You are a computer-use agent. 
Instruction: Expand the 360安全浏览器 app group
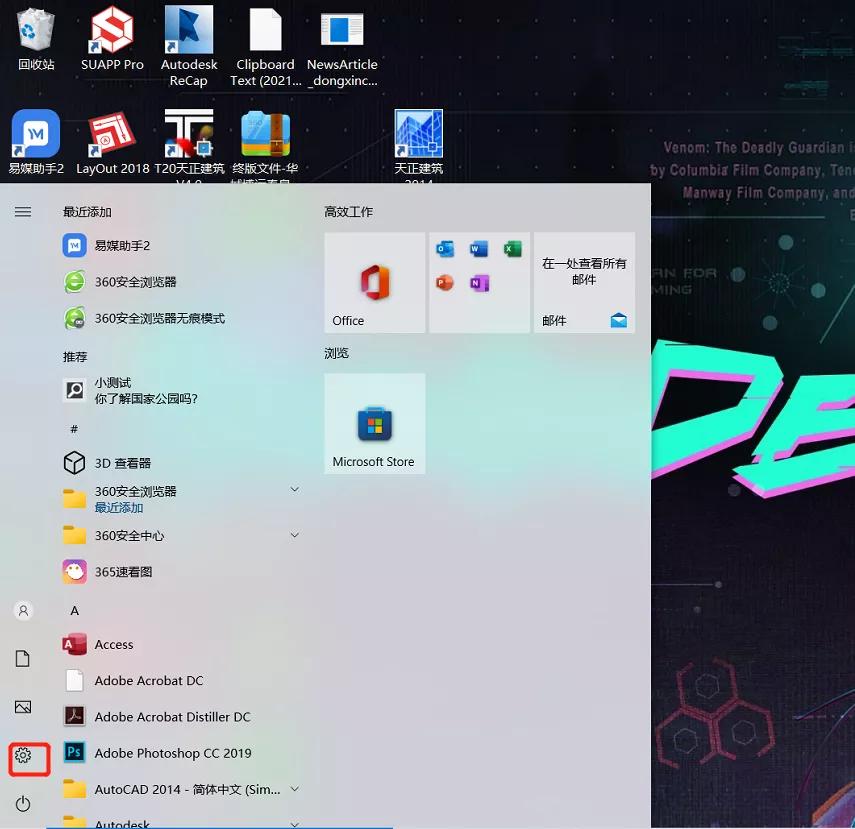pos(293,489)
